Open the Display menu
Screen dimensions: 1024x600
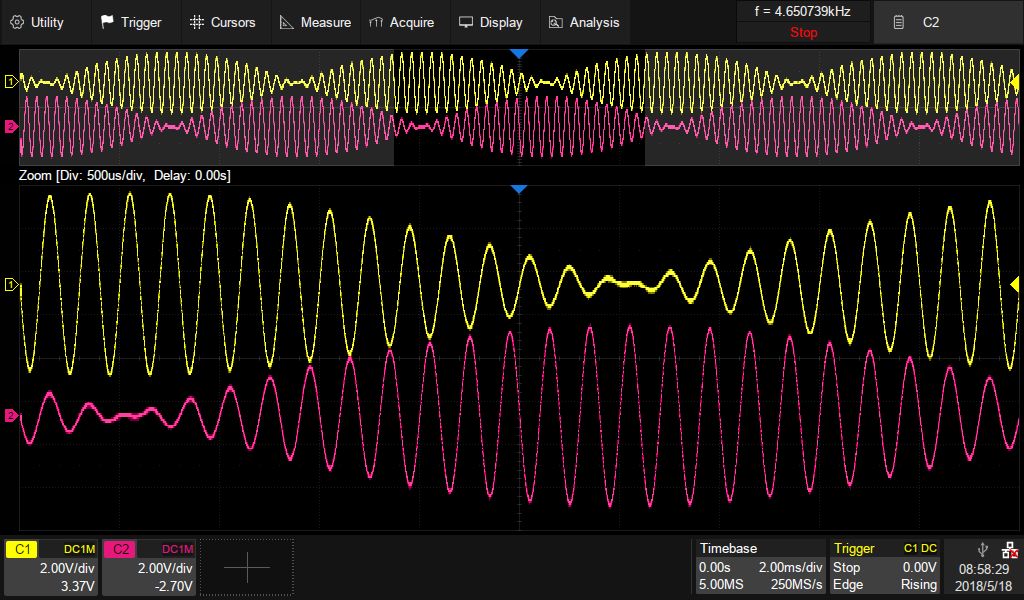coord(490,22)
